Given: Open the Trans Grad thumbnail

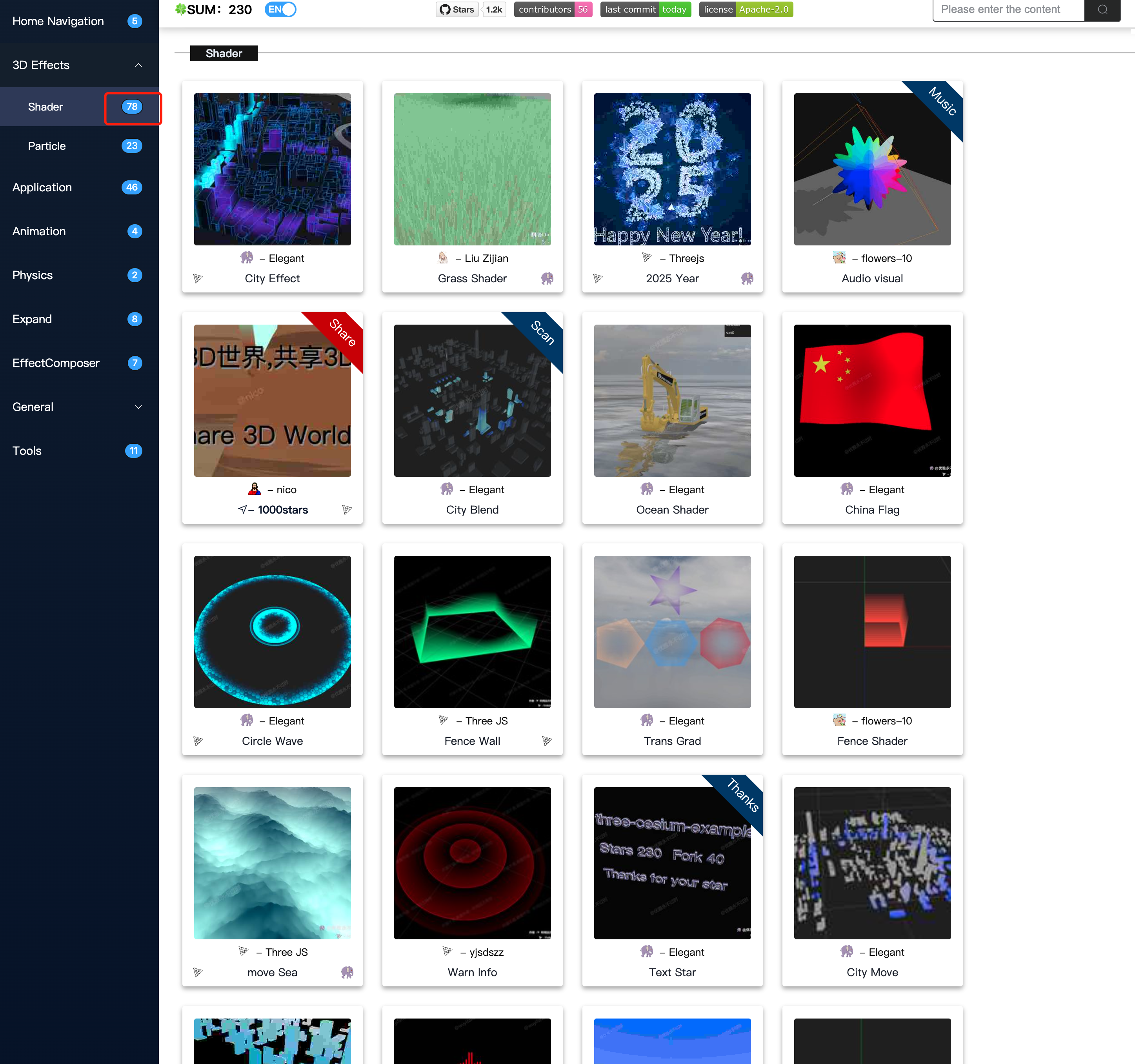Looking at the screenshot, I should [673, 632].
